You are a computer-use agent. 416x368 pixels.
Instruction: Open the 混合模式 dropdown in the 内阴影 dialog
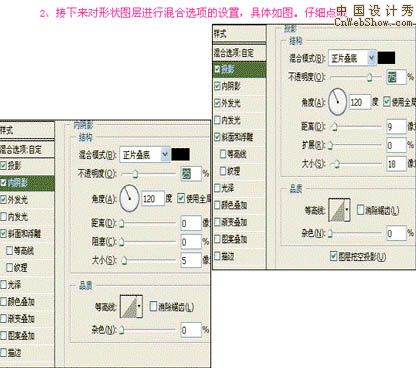tap(145, 155)
